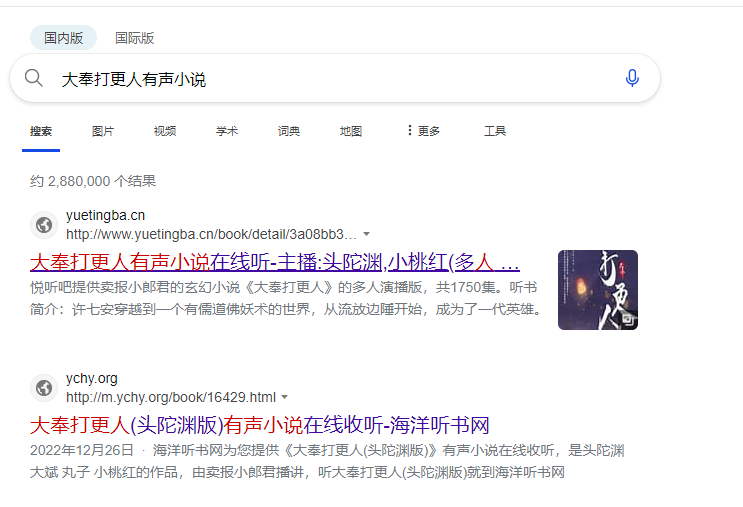Open the 地图 tab
This screenshot has width=743, height=507.
tap(351, 131)
